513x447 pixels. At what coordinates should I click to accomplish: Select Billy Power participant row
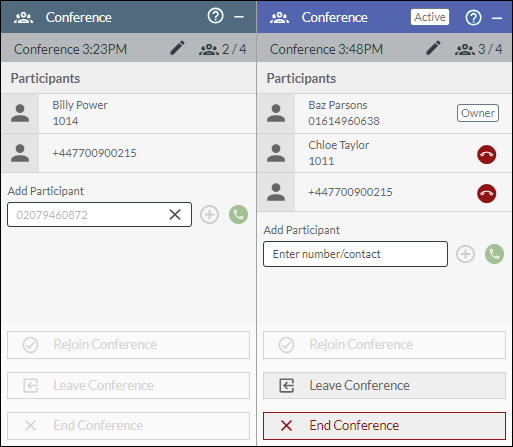click(x=129, y=113)
